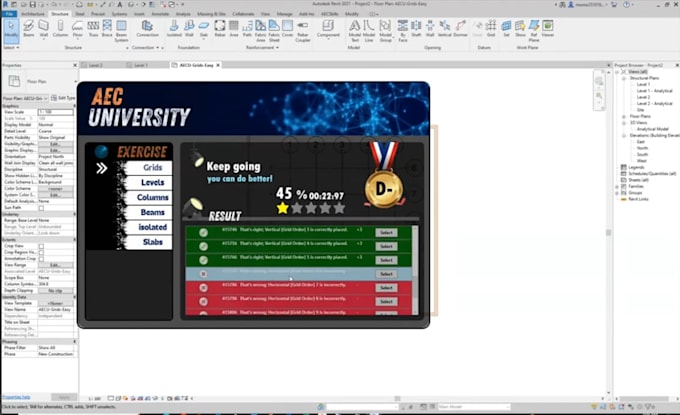Open the isolated exercise
Screen dimensions: 680x415
[148, 227]
